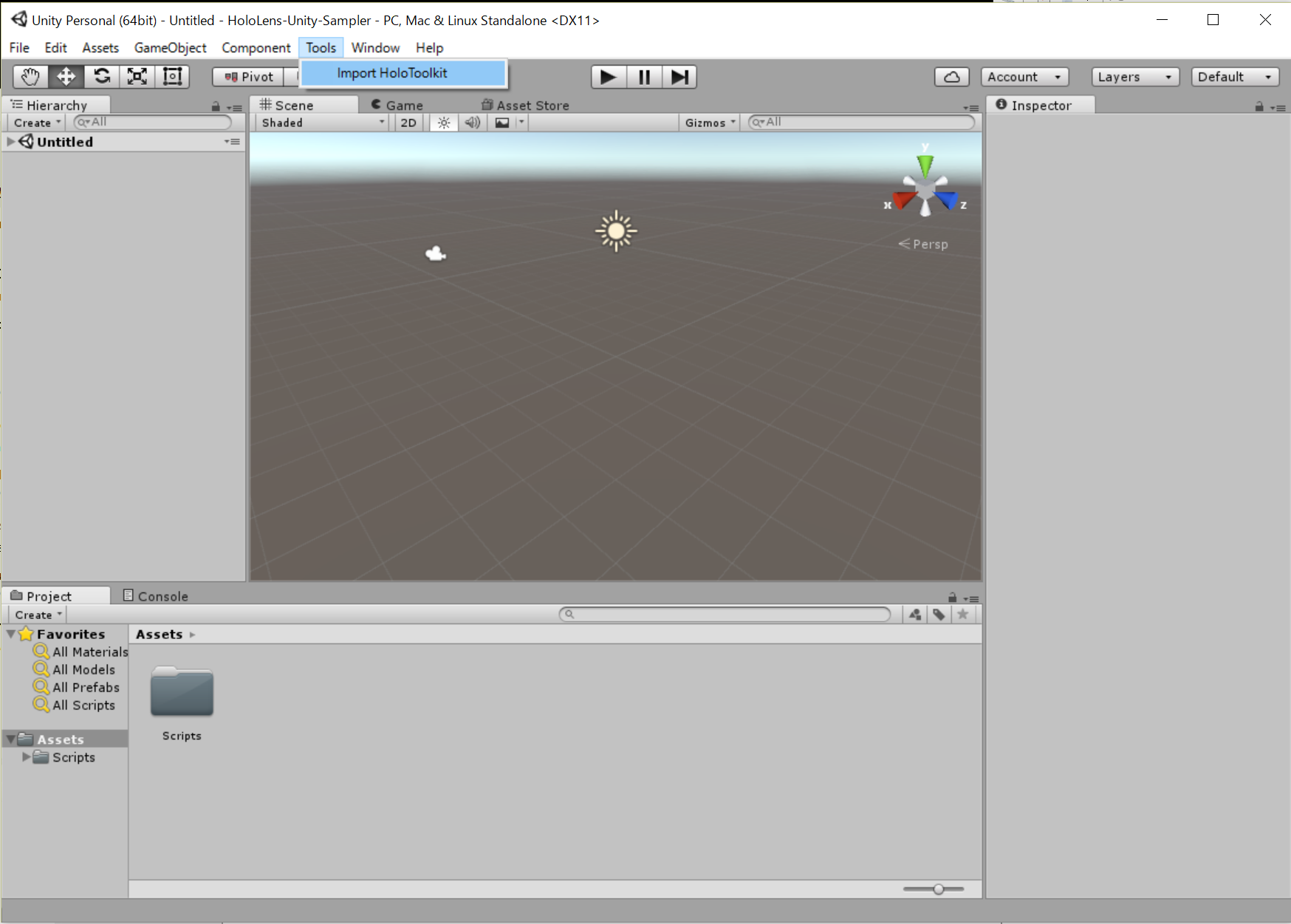Open the Window menu
Image resolution: width=1291 pixels, height=924 pixels.
coord(375,48)
